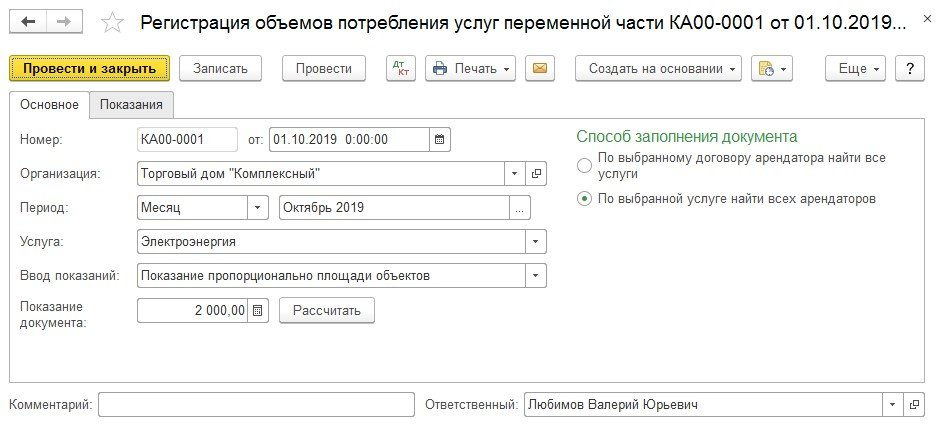Image resolution: width=938 pixels, height=424 pixels.
Task: Click into the Комментарий text field
Action: [x=256, y=405]
